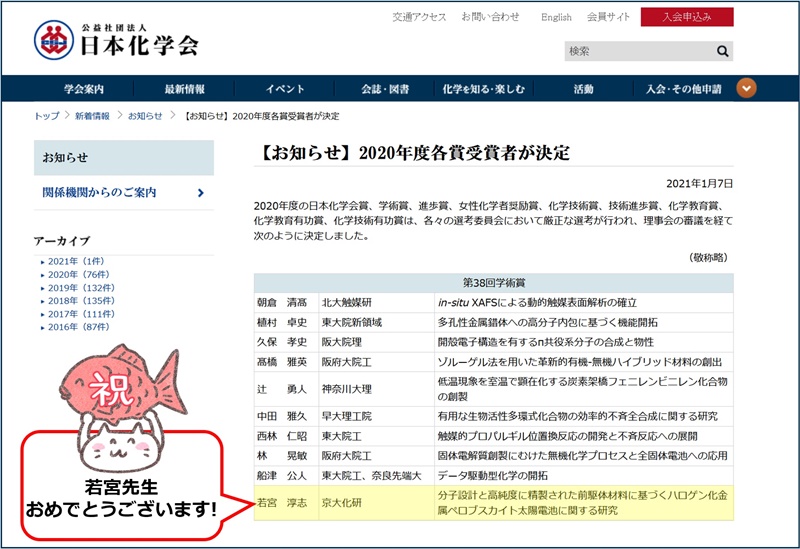Click the (敬称略) note
The height and width of the screenshot is (549, 800).
point(709,257)
